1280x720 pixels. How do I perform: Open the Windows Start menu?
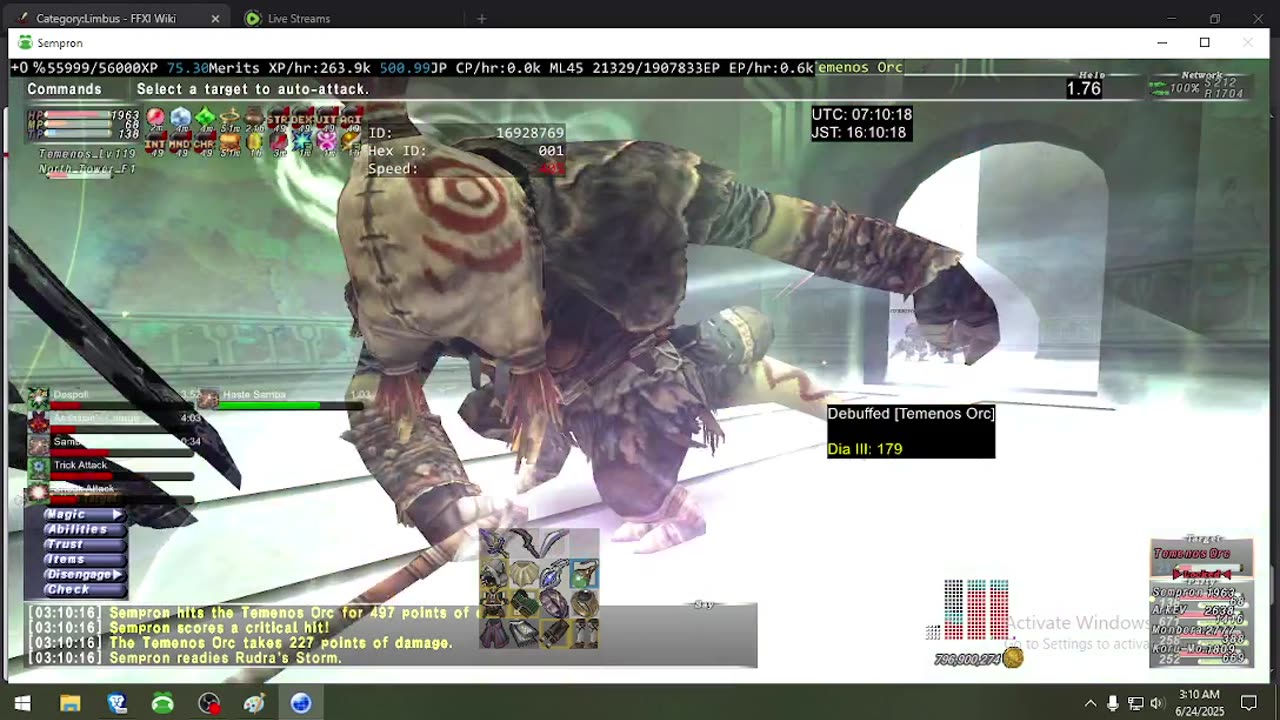pyautogui.click(x=22, y=703)
